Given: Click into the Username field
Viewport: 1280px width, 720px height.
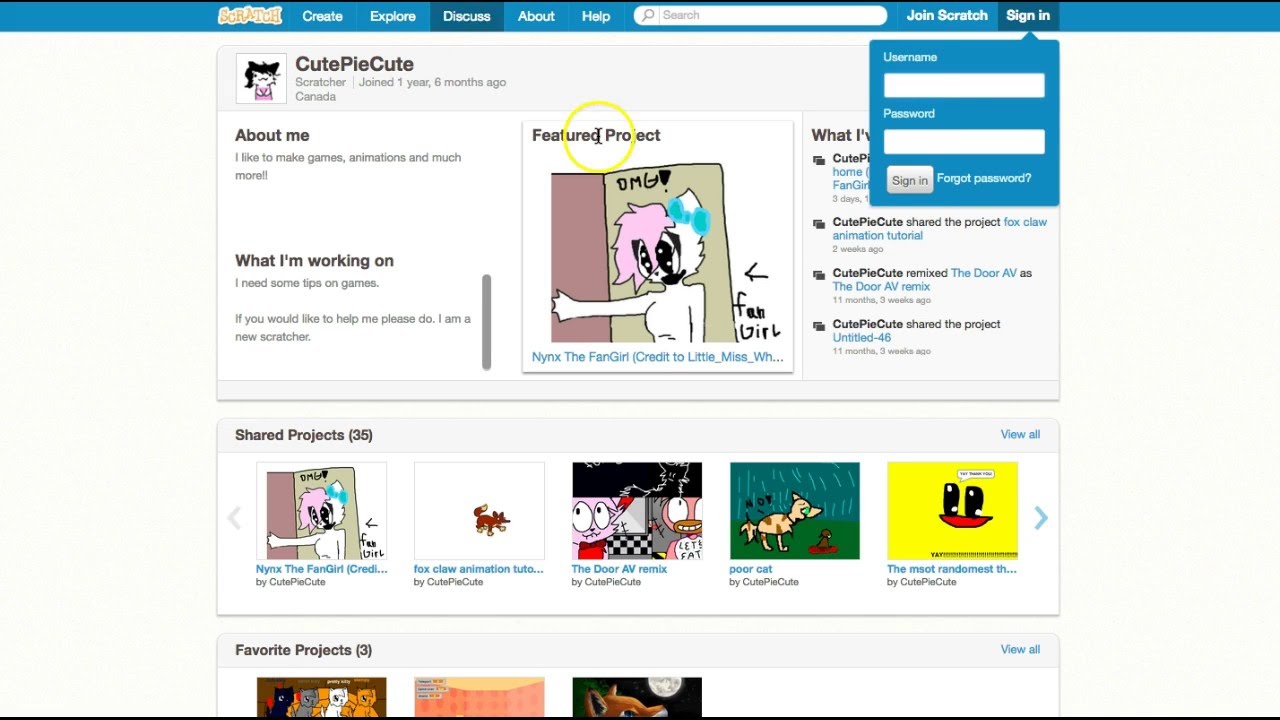Looking at the screenshot, I should [964, 85].
